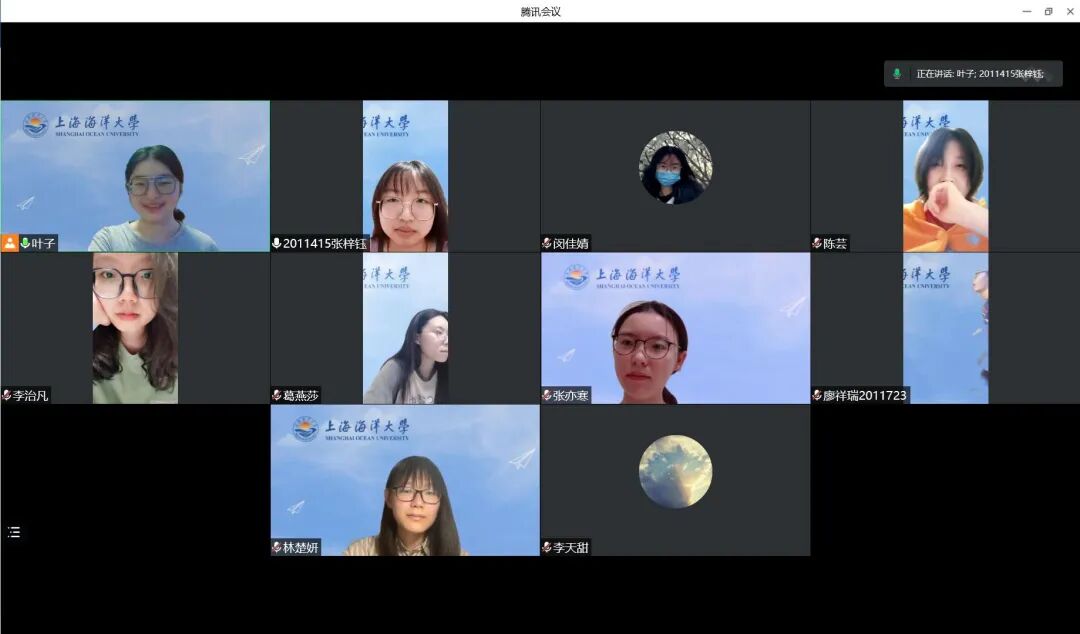Click 李天甜's circular sky avatar
Screen dimensions: 1080x634
pos(675,471)
